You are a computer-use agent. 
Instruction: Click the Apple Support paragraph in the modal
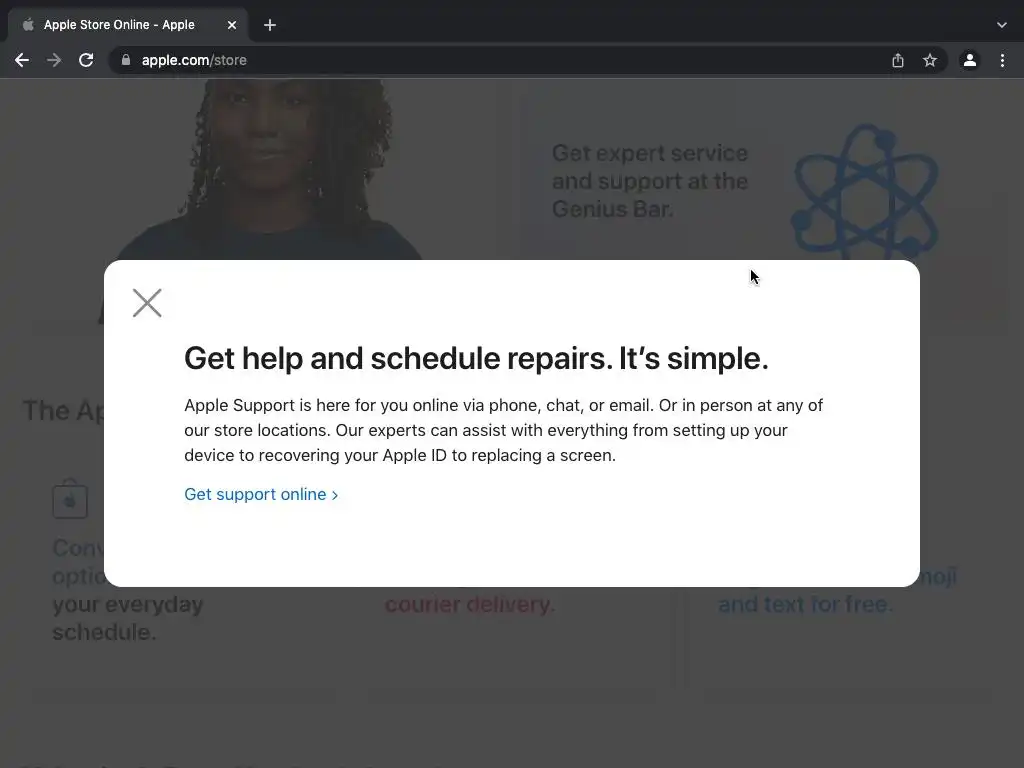point(504,430)
